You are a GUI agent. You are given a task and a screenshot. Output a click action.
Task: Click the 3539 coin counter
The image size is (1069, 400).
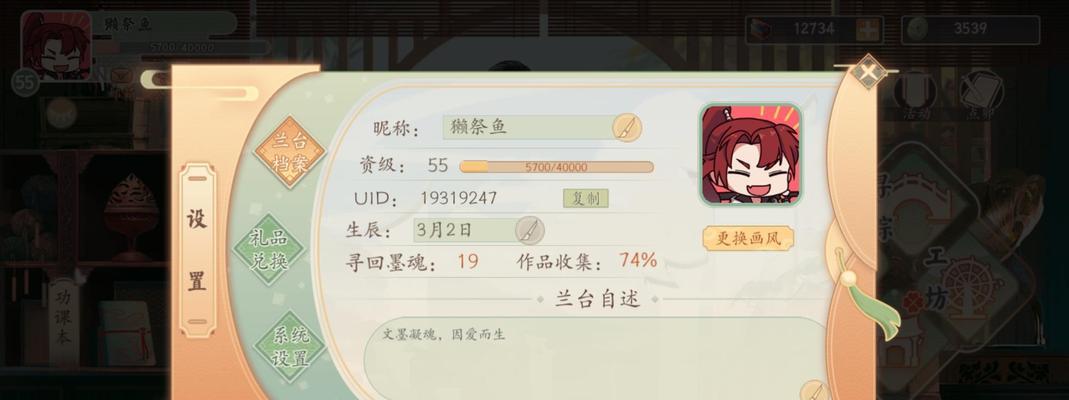point(971,30)
